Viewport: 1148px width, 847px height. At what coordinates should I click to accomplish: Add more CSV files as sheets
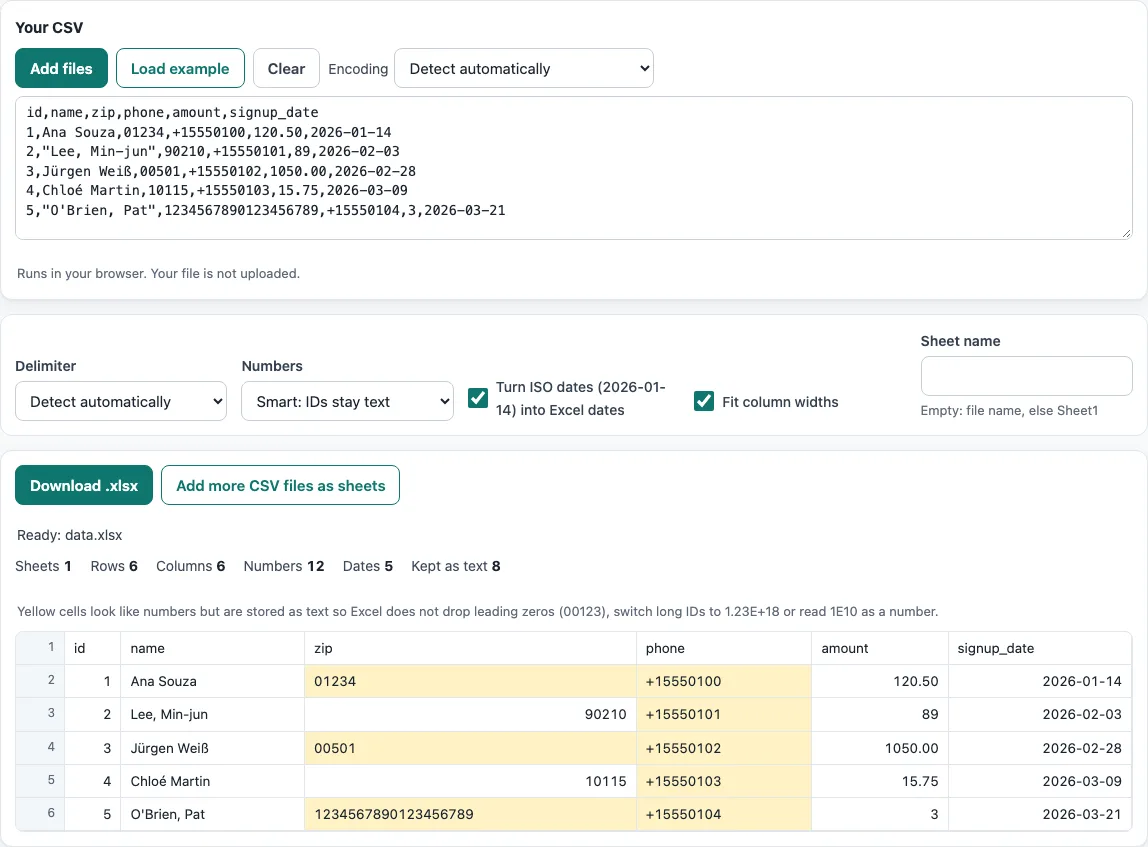pyautogui.click(x=280, y=485)
